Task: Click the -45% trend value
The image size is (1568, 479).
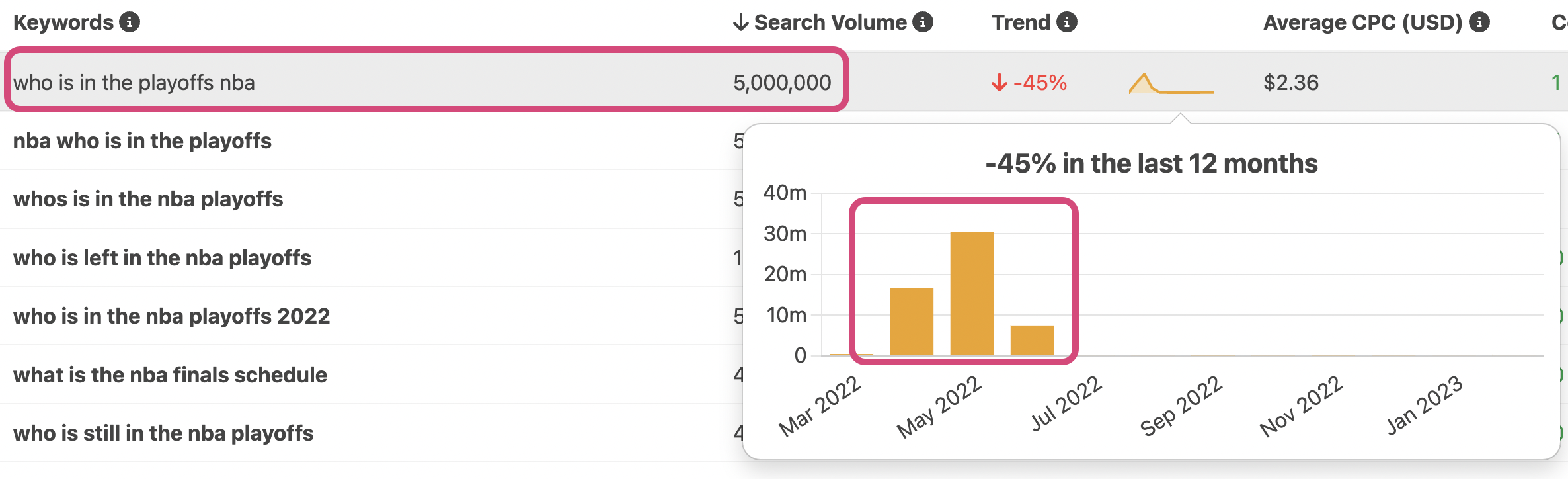Action: (1040, 83)
